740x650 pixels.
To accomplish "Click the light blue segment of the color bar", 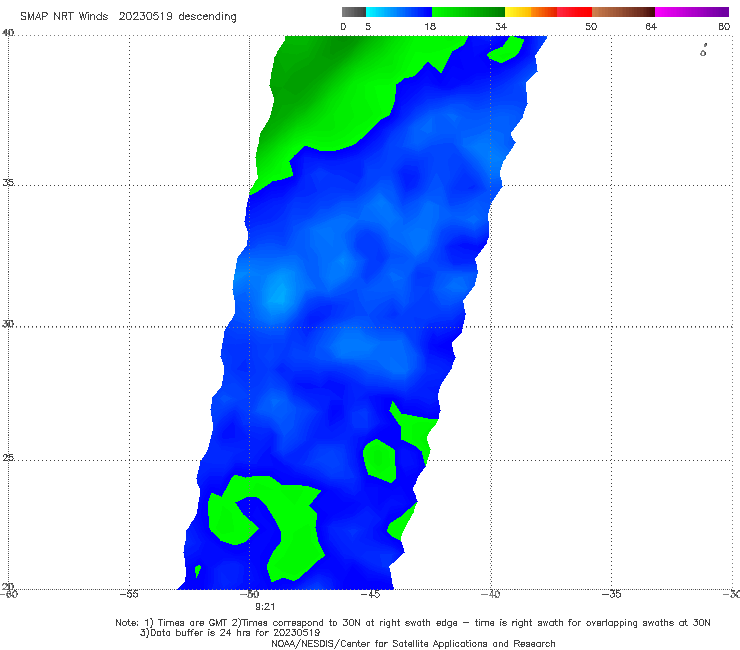I will pos(399,12).
